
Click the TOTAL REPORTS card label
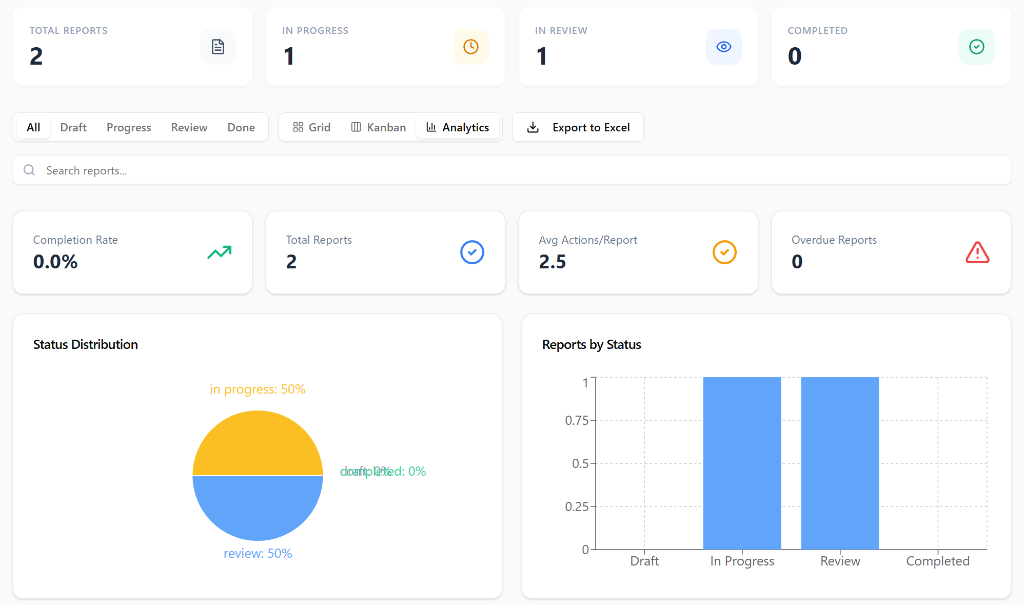69,31
